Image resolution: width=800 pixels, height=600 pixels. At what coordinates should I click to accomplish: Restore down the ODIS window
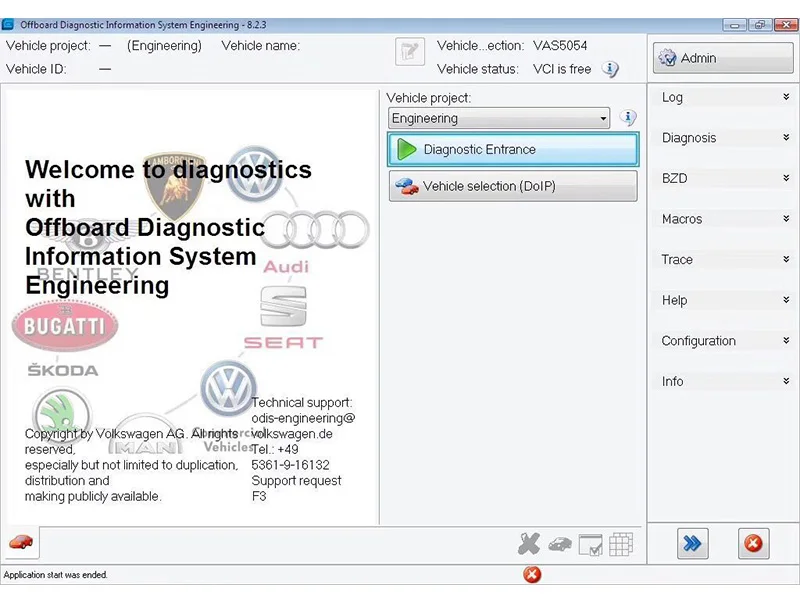pyautogui.click(x=760, y=25)
